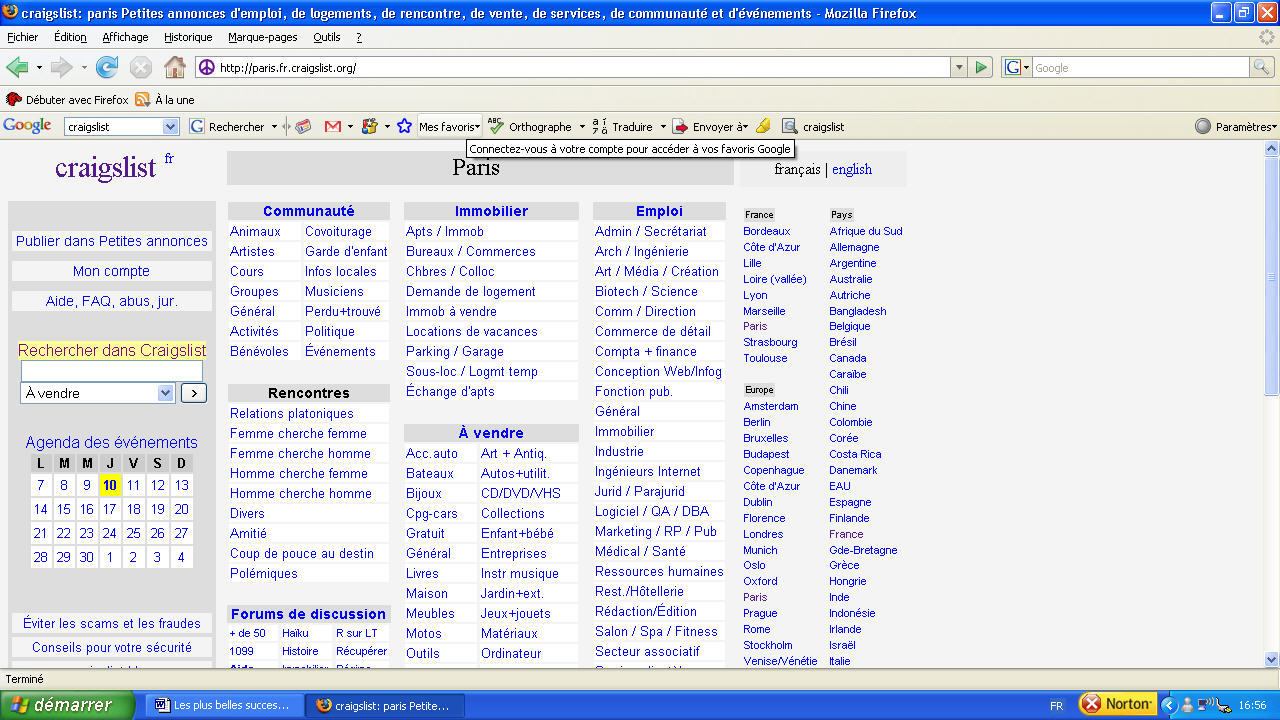Select day 10 in the events calendar
The image size is (1280, 720).
[x=110, y=485]
